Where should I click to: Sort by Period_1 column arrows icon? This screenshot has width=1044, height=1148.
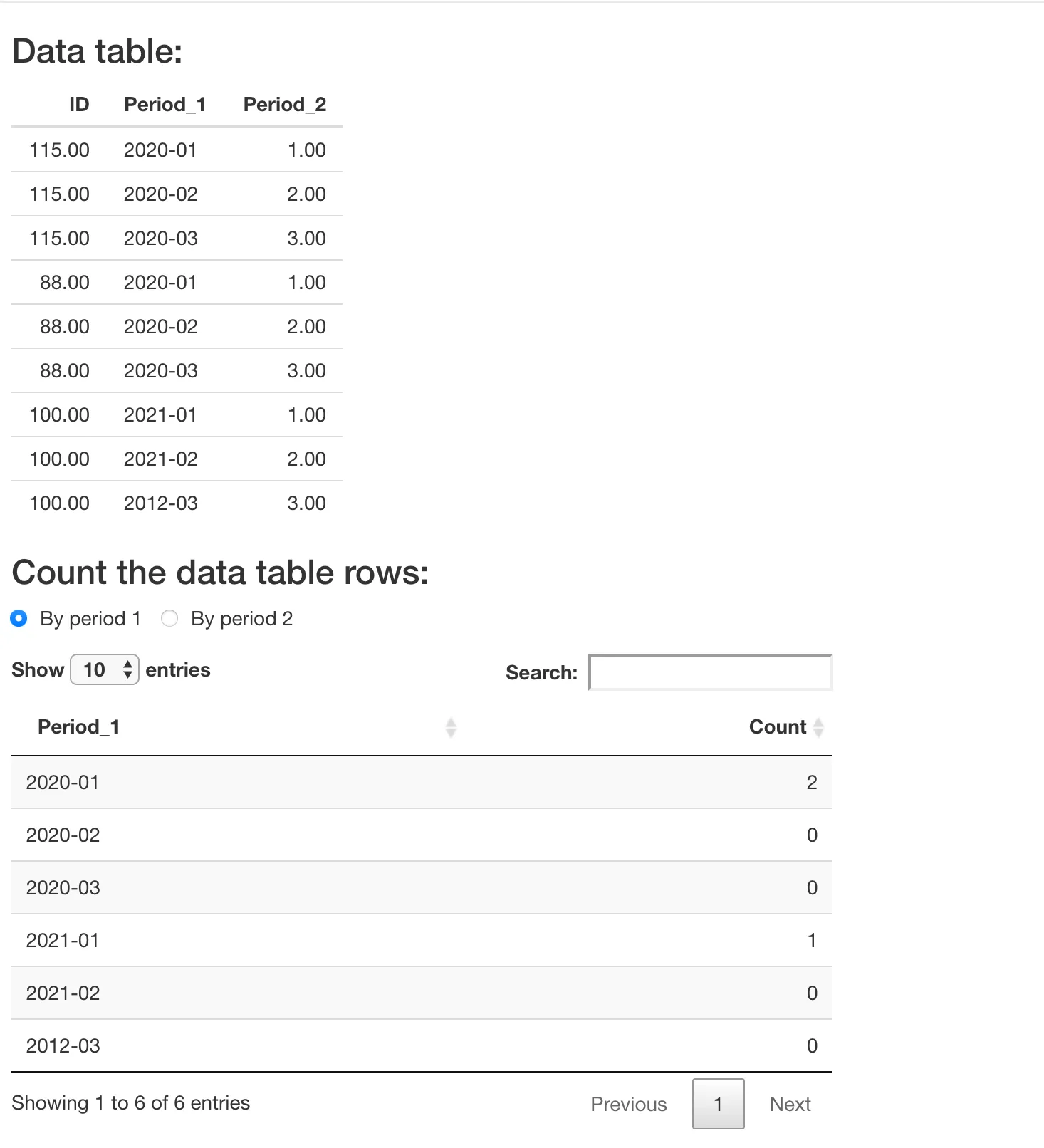[451, 727]
